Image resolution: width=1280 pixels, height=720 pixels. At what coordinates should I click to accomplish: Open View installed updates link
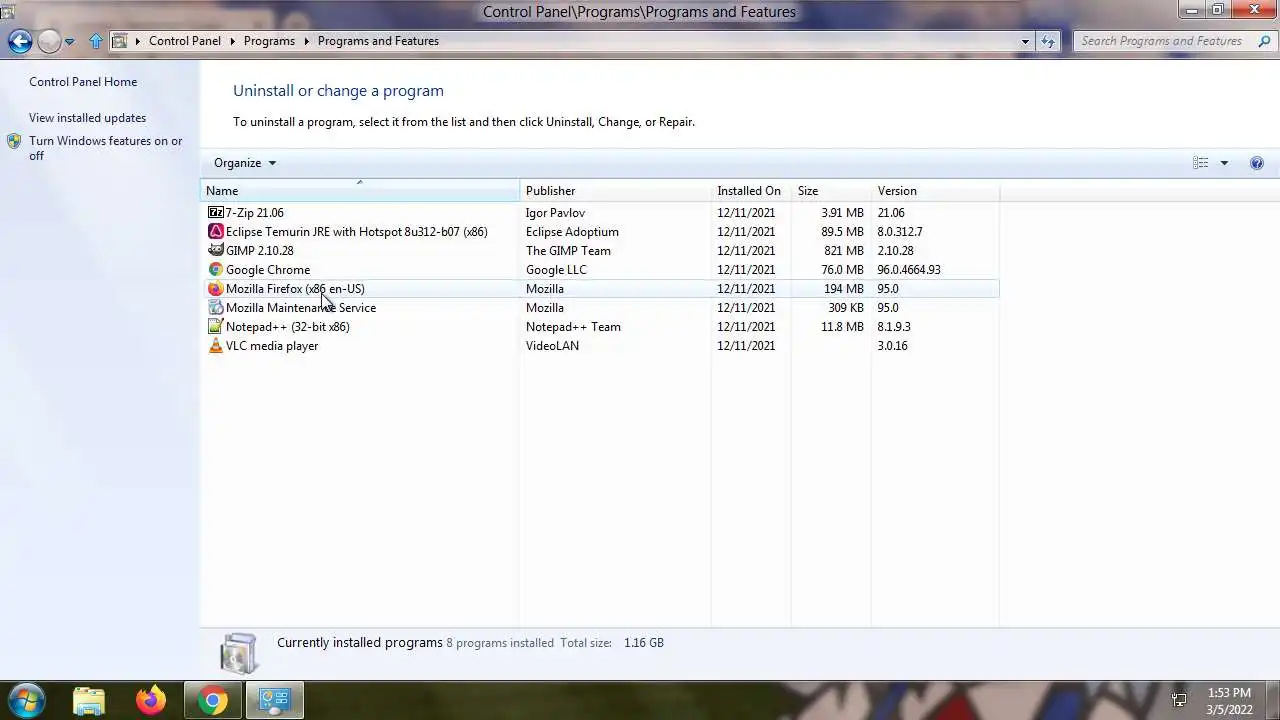tap(87, 118)
